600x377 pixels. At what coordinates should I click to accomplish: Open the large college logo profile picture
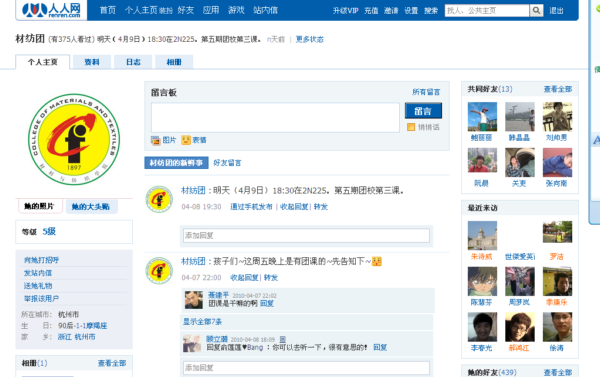click(74, 139)
